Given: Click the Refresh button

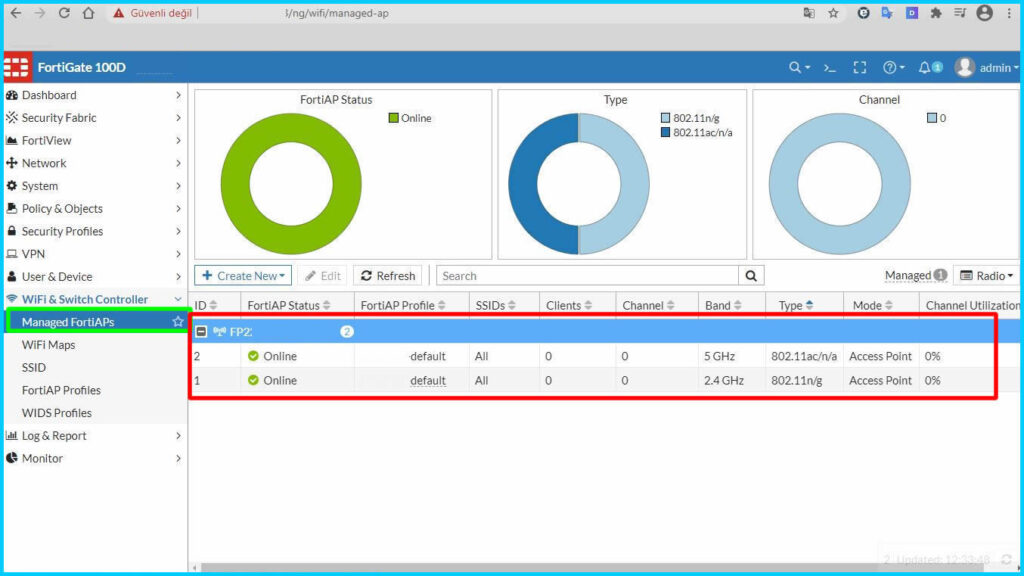Looking at the screenshot, I should pyautogui.click(x=388, y=276).
